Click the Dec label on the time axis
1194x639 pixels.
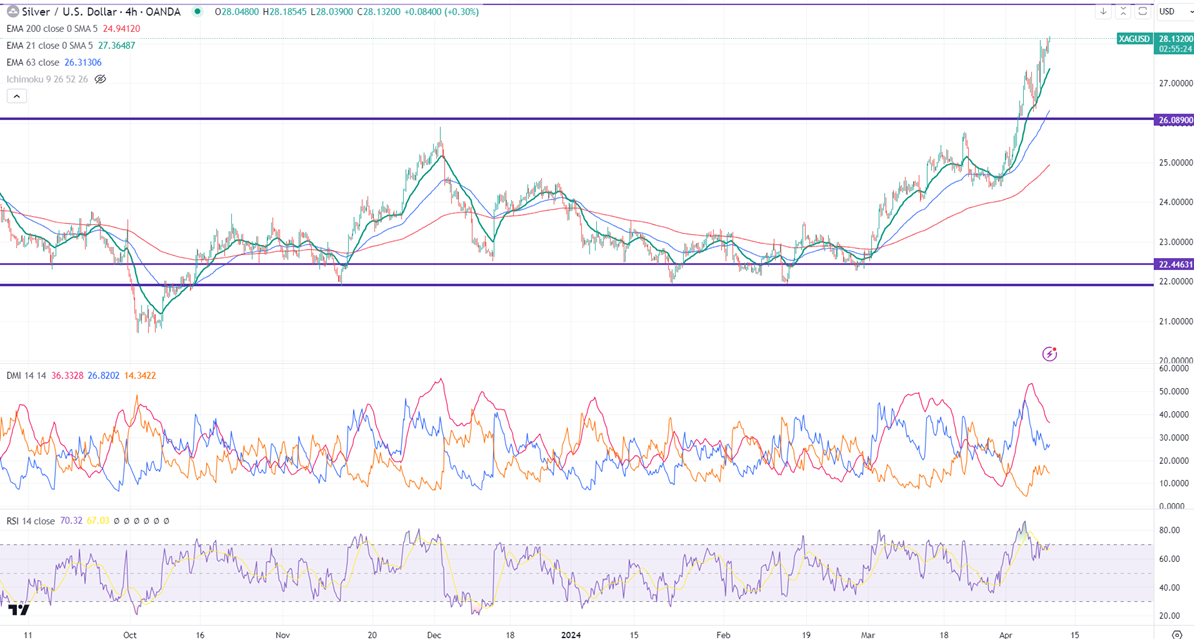pos(434,634)
